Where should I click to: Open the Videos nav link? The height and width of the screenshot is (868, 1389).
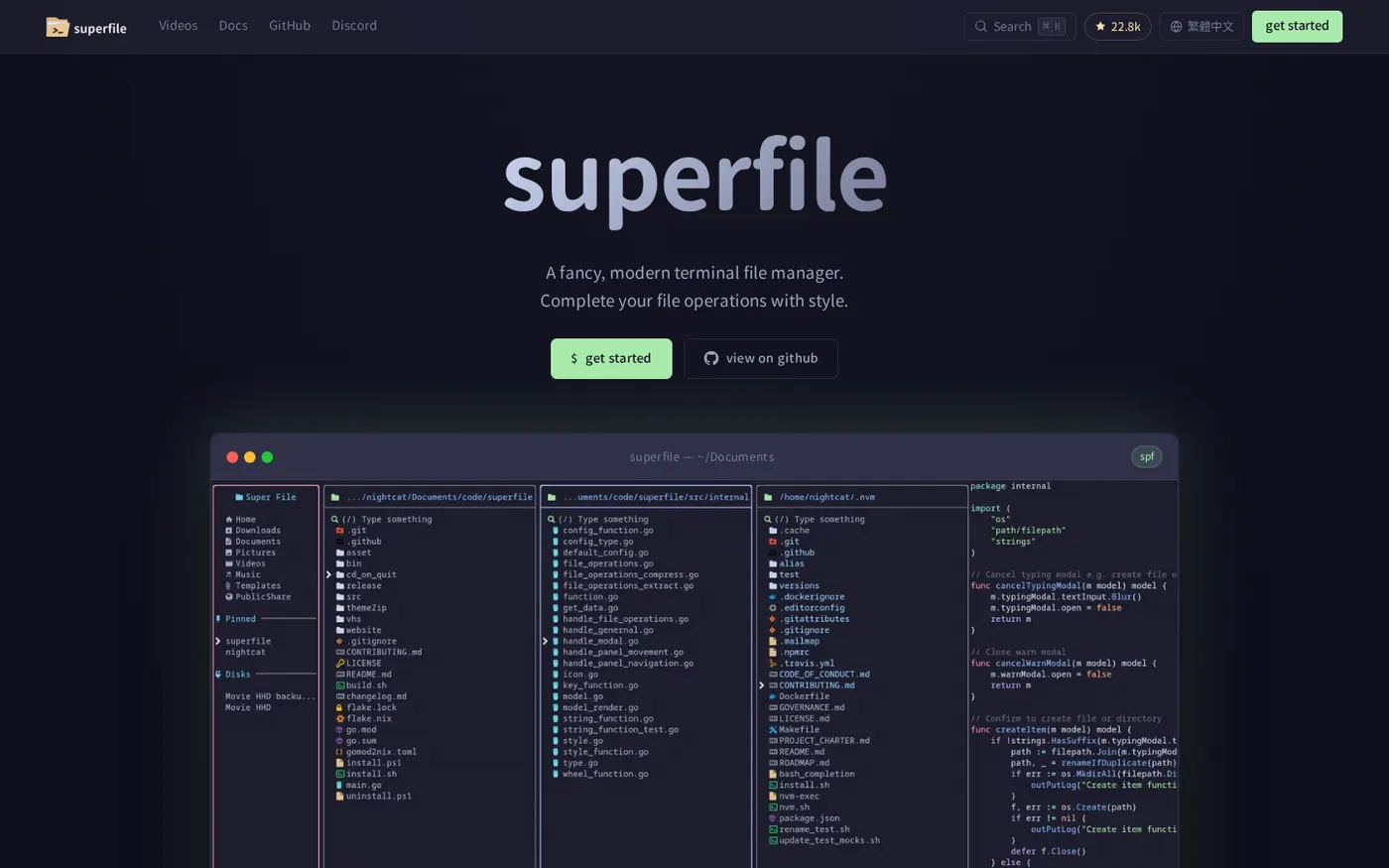point(179,26)
